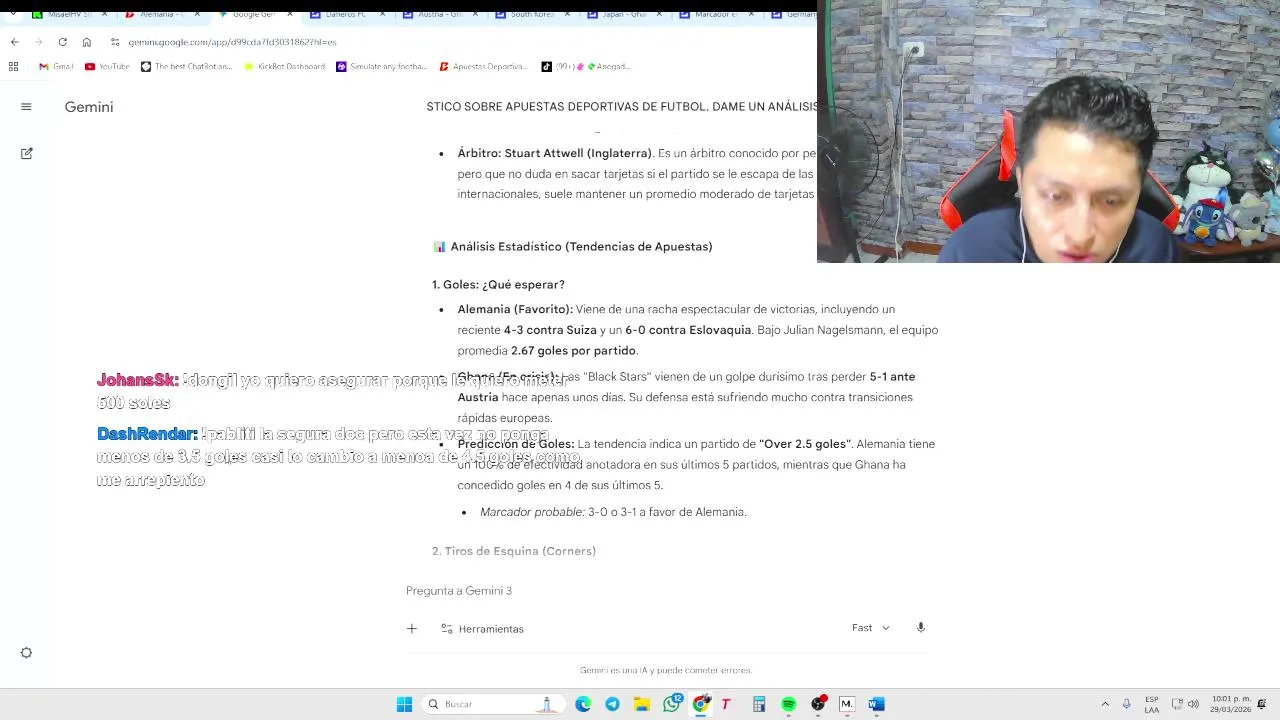The height and width of the screenshot is (720, 1280).
Task: Reload the current page
Action: (x=62, y=42)
